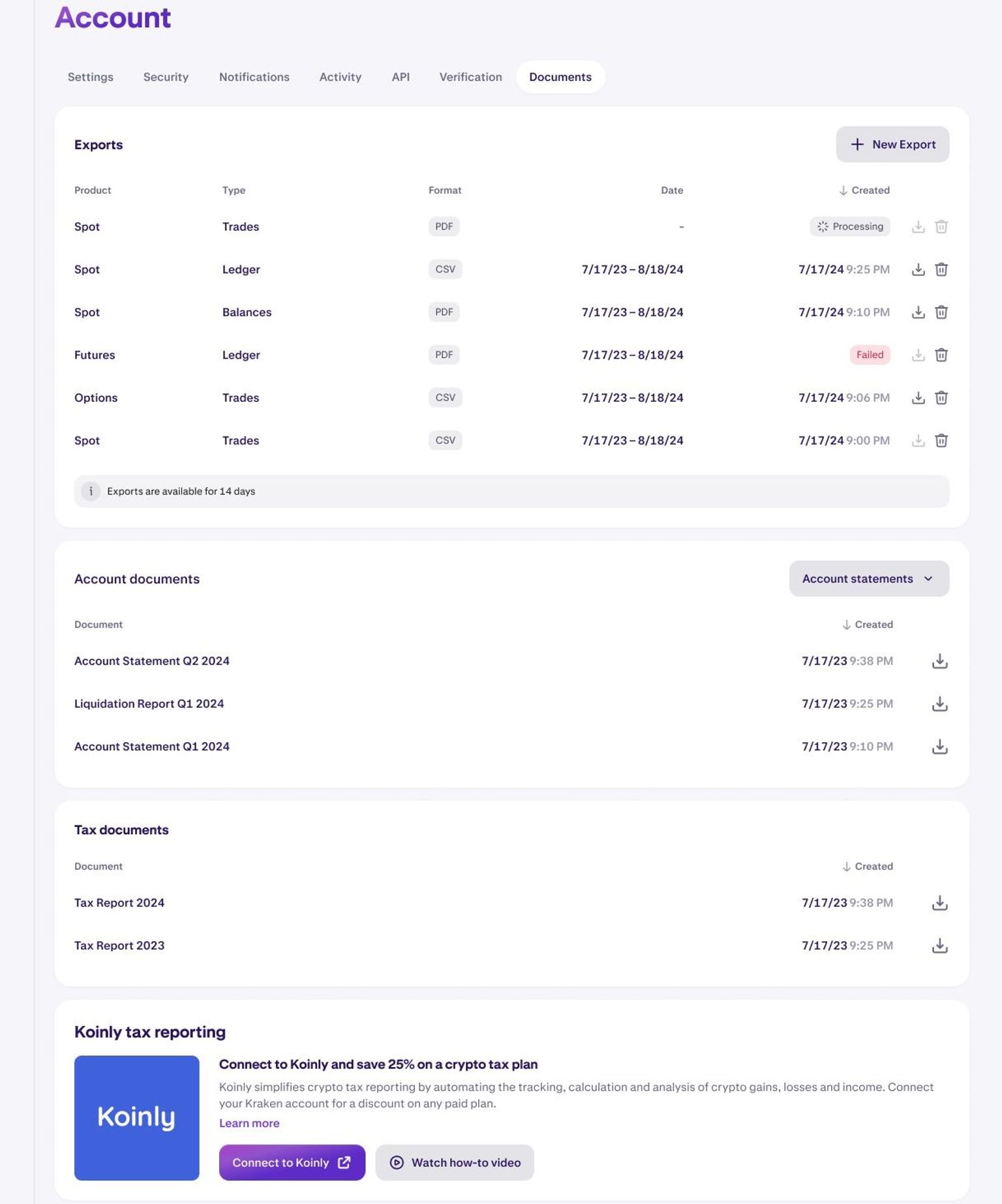Click 'Liquidation Report Q1 2024' document name
Screen dimensions: 1002x1204
click(149, 704)
